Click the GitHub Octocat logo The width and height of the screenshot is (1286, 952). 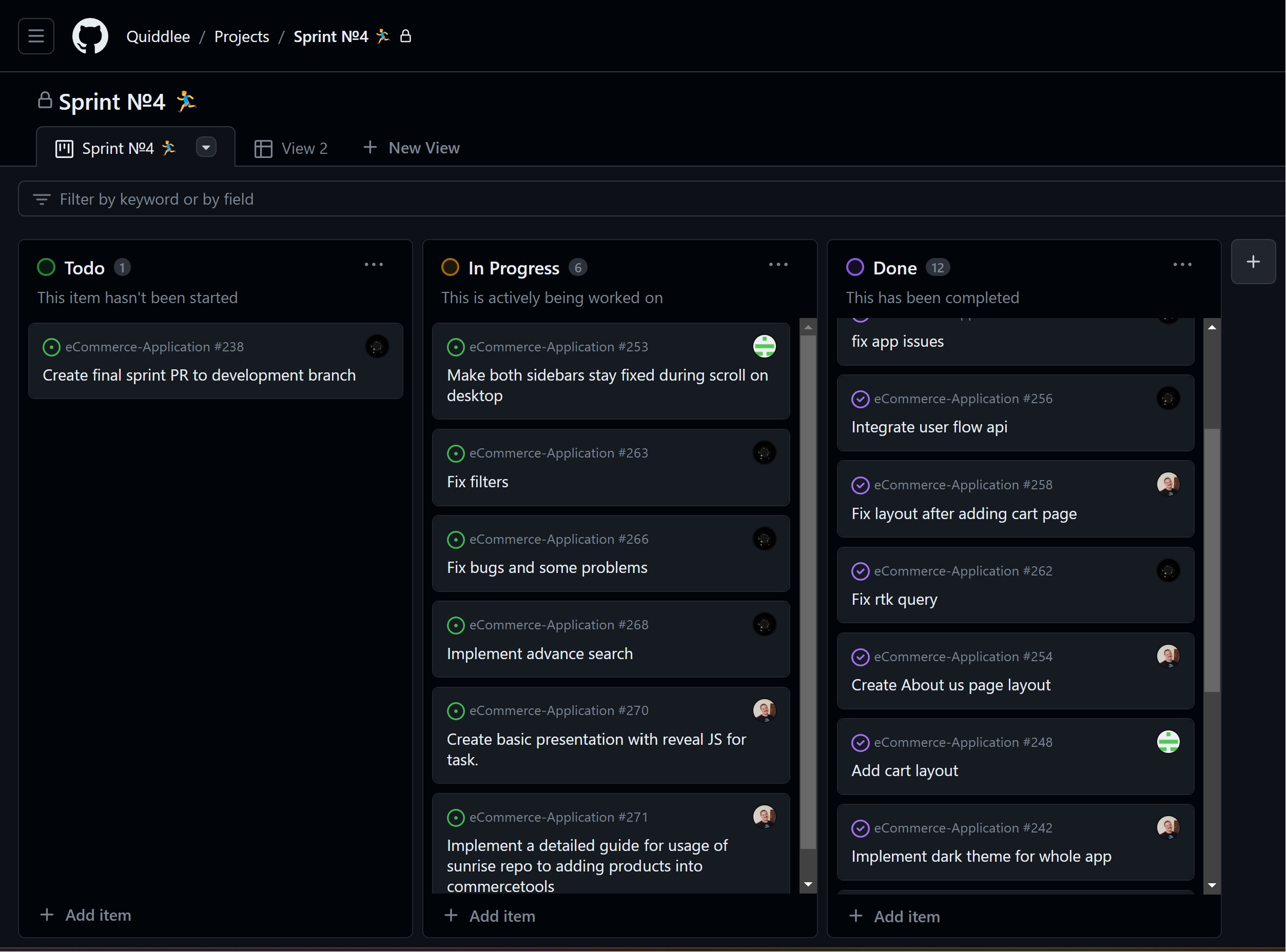tap(90, 36)
